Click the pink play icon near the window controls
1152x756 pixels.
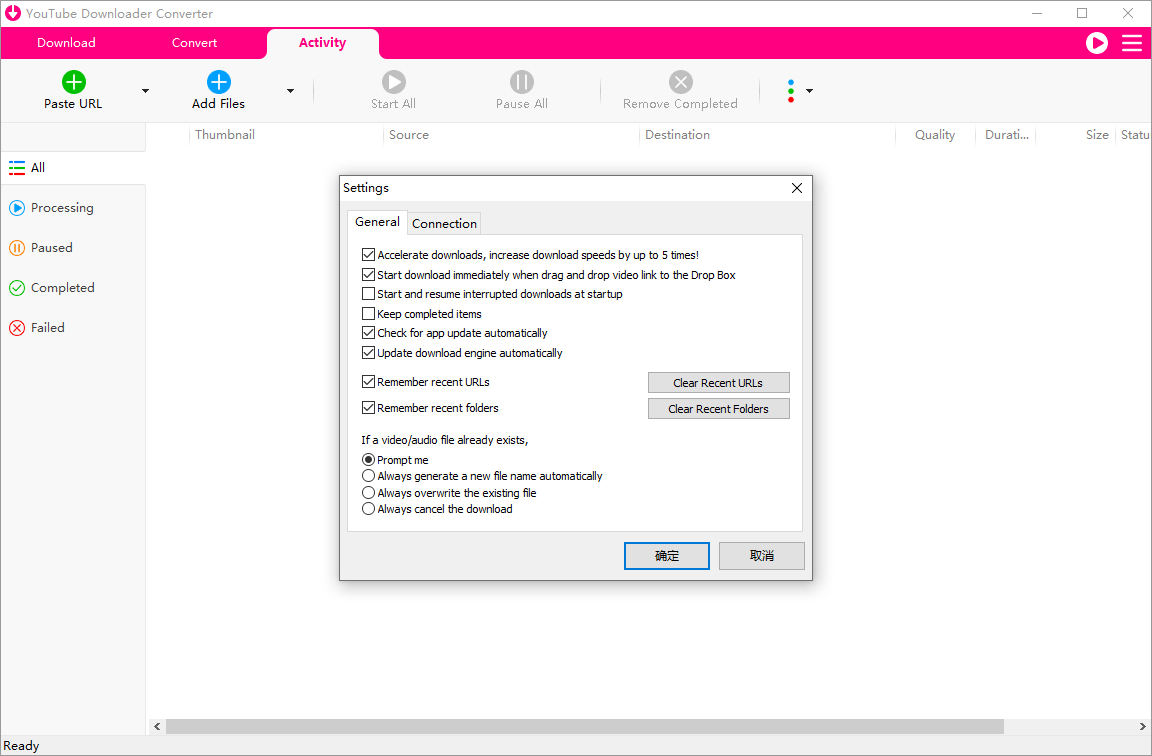[x=1097, y=43]
